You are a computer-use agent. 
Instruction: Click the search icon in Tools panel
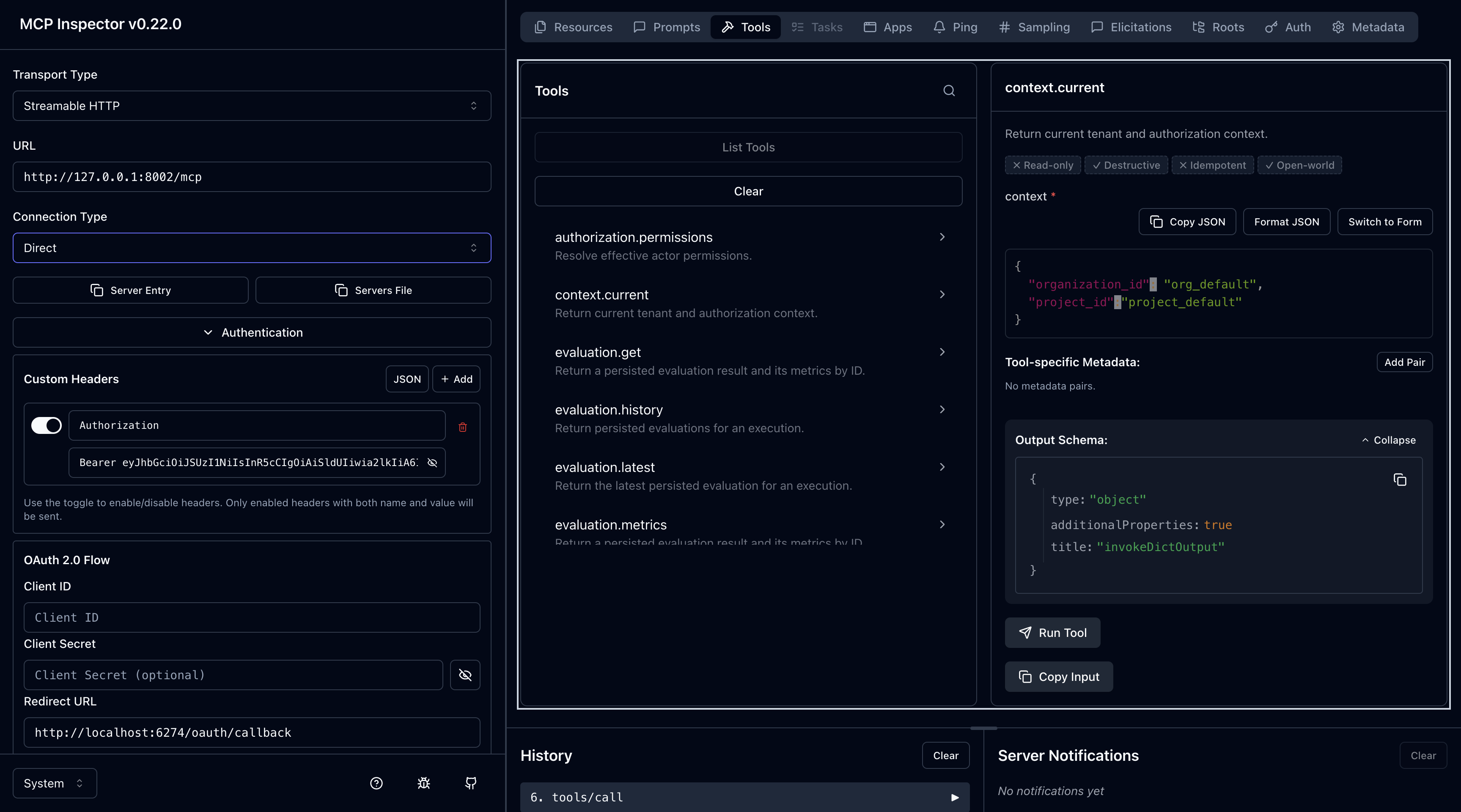click(x=949, y=91)
